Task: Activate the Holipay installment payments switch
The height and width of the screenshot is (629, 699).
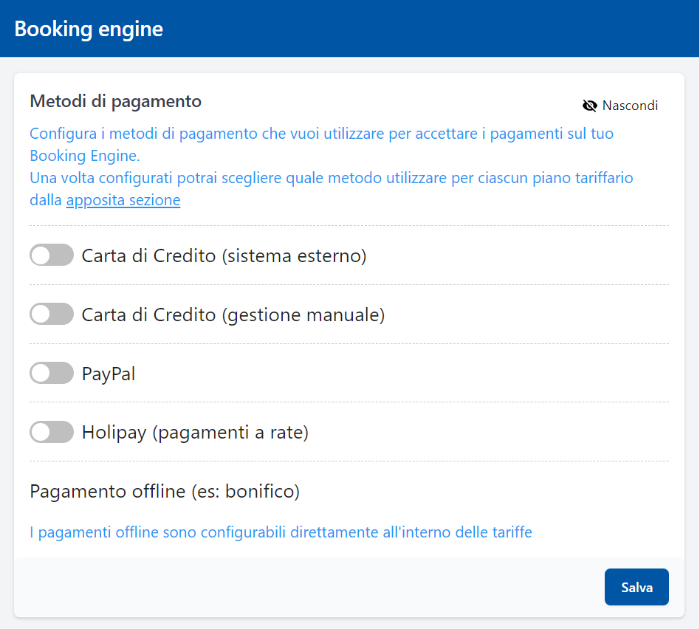Action: point(52,432)
